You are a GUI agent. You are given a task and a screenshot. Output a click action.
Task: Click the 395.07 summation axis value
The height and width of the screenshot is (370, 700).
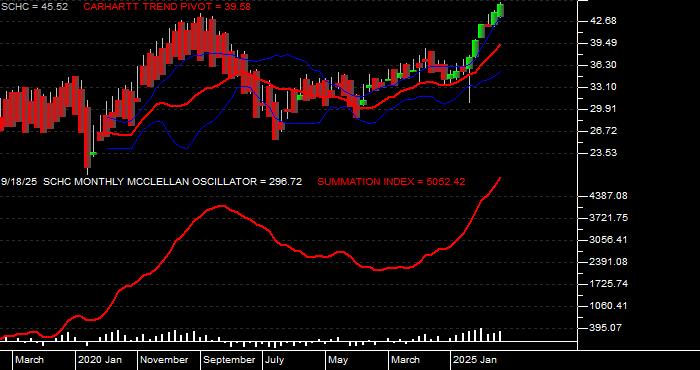605,328
